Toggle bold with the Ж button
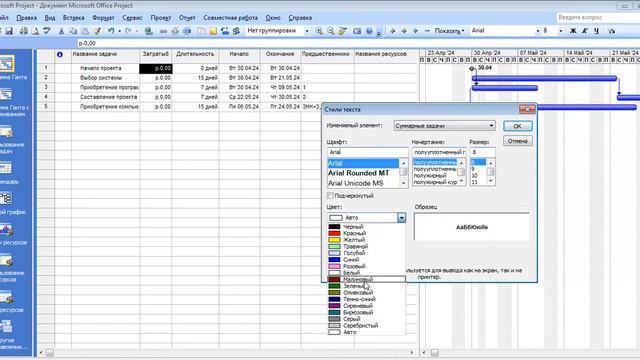Image resolution: width=640 pixels, height=360 pixels. (x=573, y=31)
